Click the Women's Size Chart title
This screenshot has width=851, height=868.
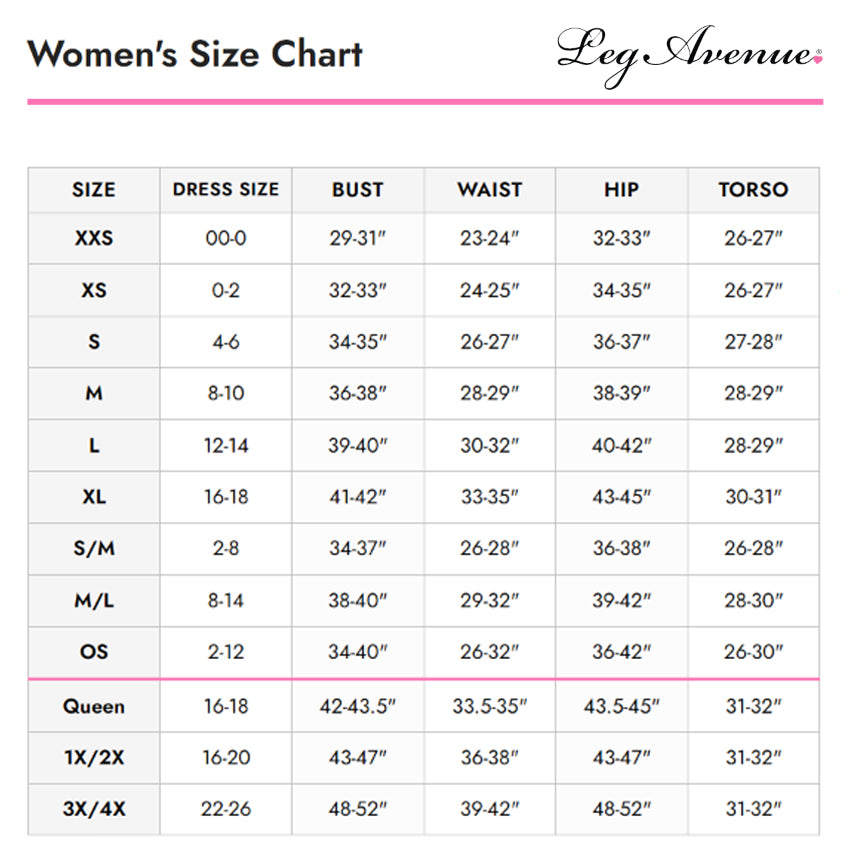[195, 54]
